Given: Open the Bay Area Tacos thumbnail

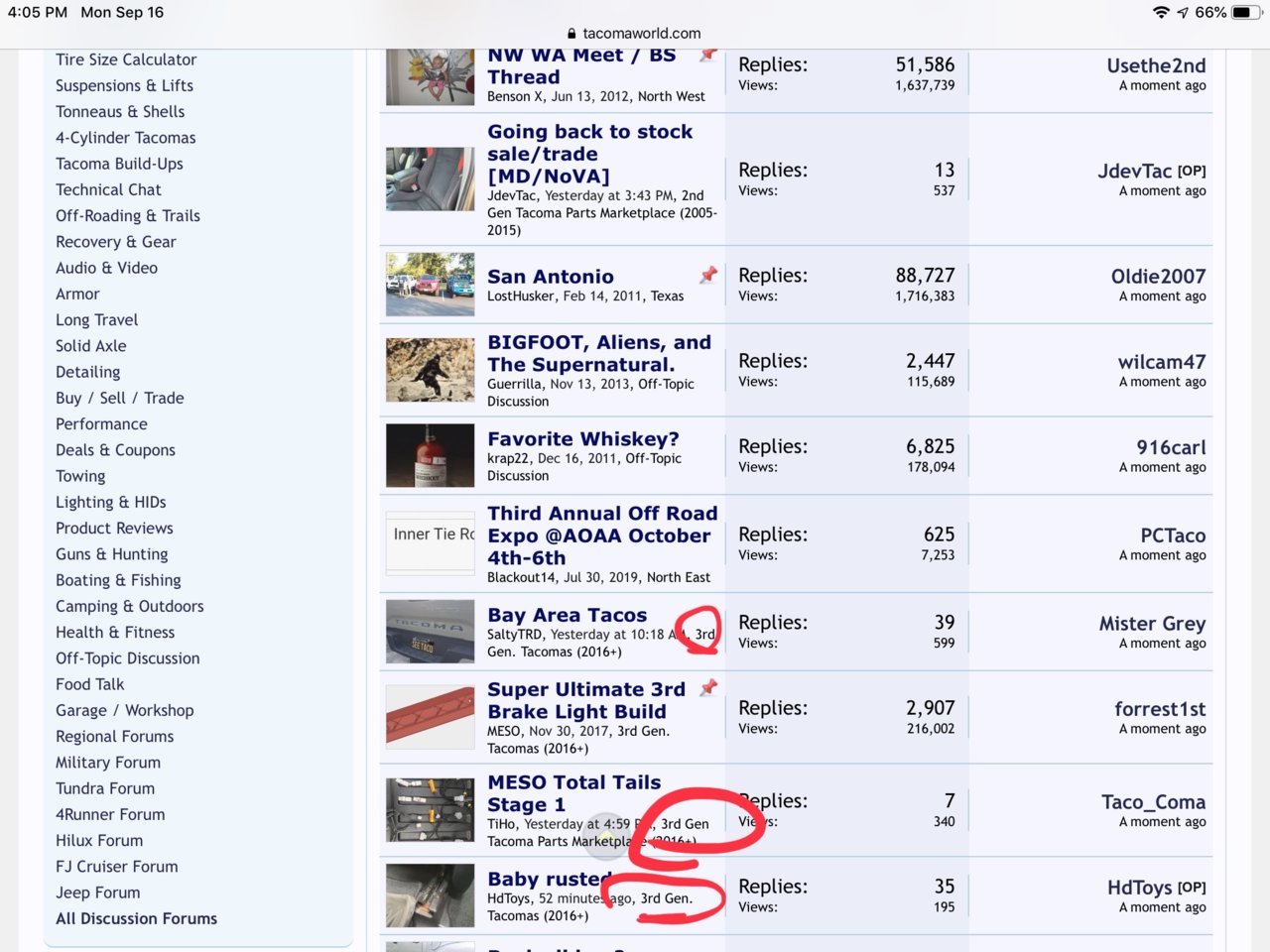Looking at the screenshot, I should (430, 632).
